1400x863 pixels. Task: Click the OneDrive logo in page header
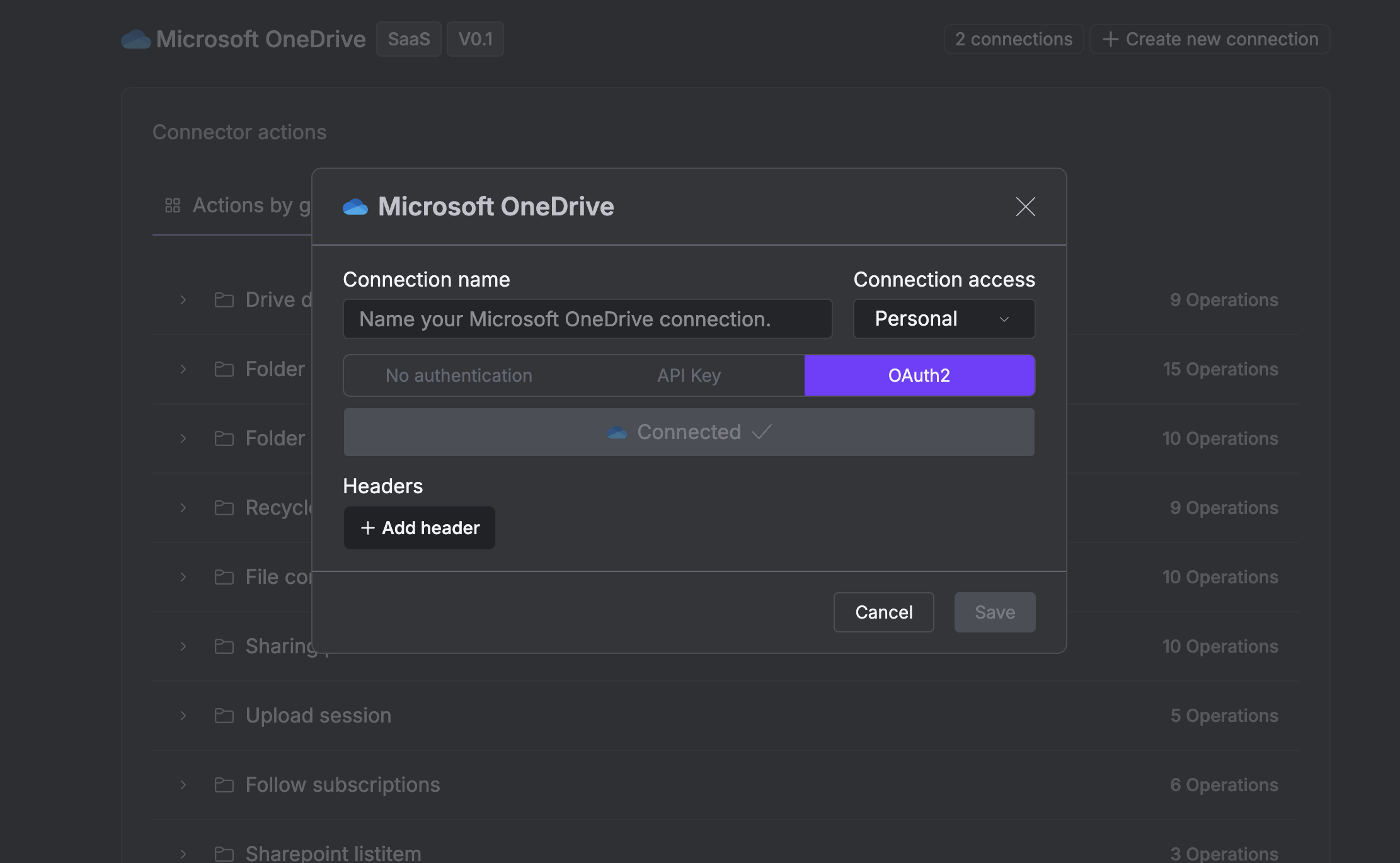pyautogui.click(x=136, y=39)
